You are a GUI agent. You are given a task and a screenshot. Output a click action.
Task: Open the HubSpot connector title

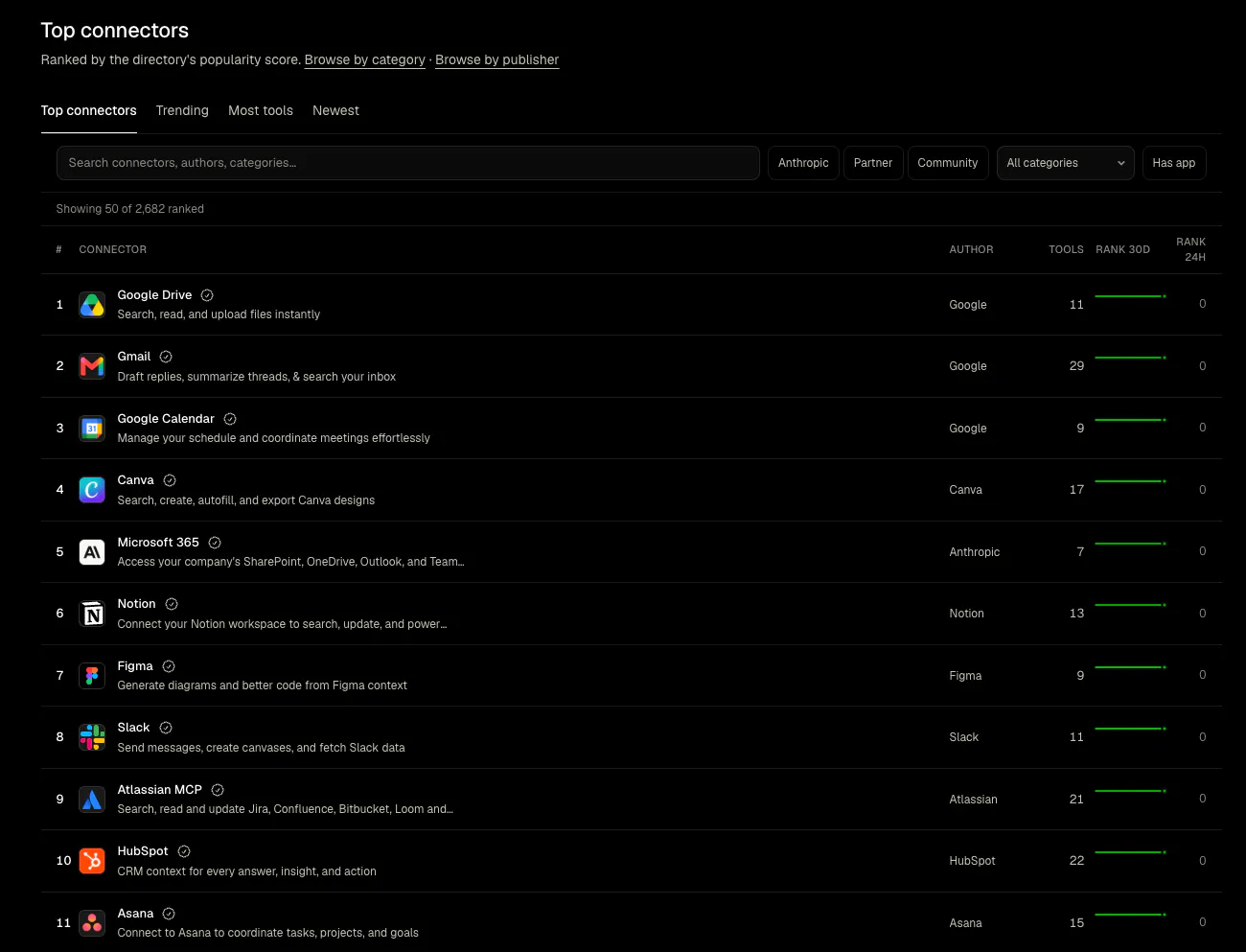143,851
